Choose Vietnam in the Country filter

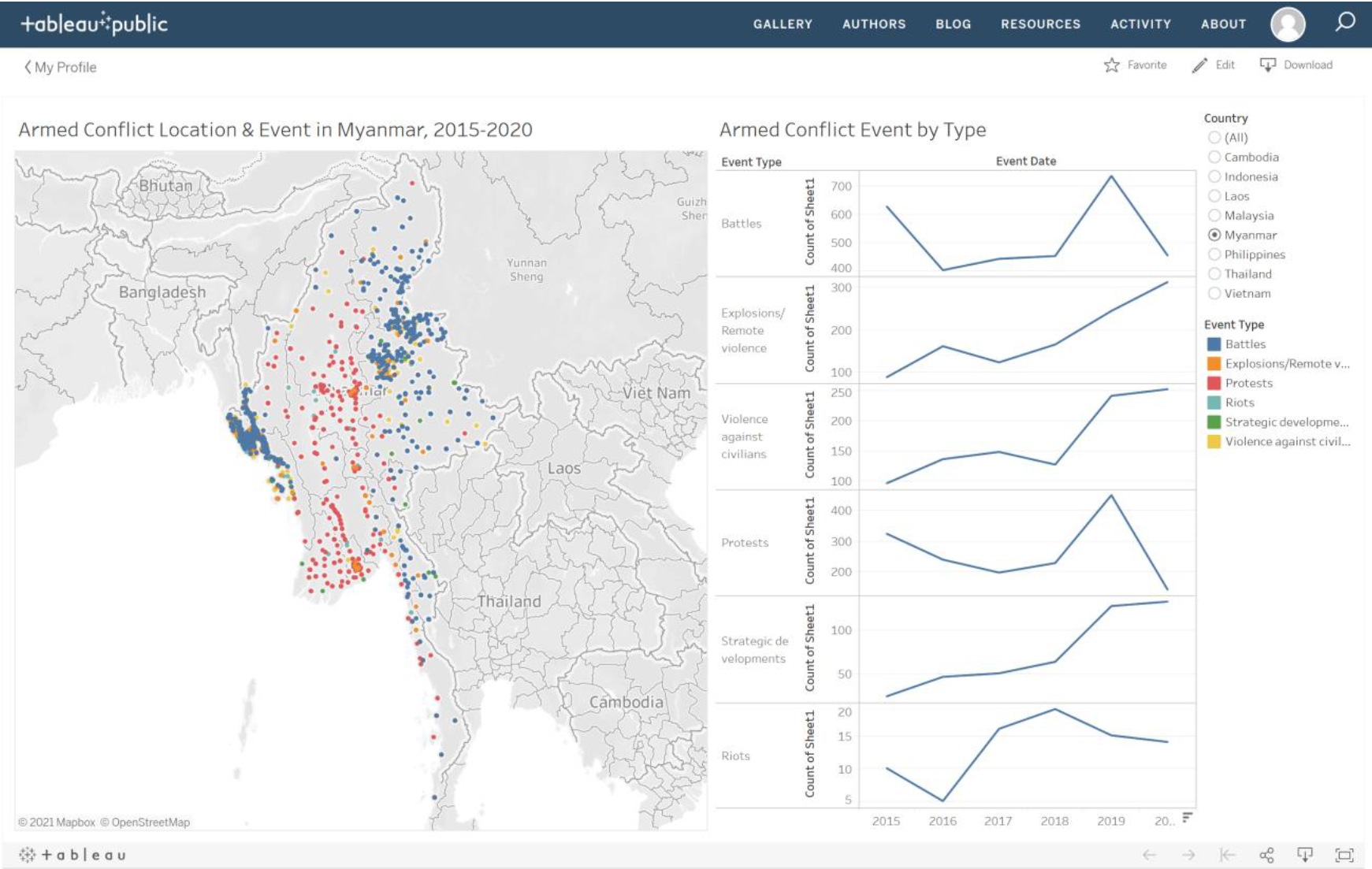[x=1214, y=294]
